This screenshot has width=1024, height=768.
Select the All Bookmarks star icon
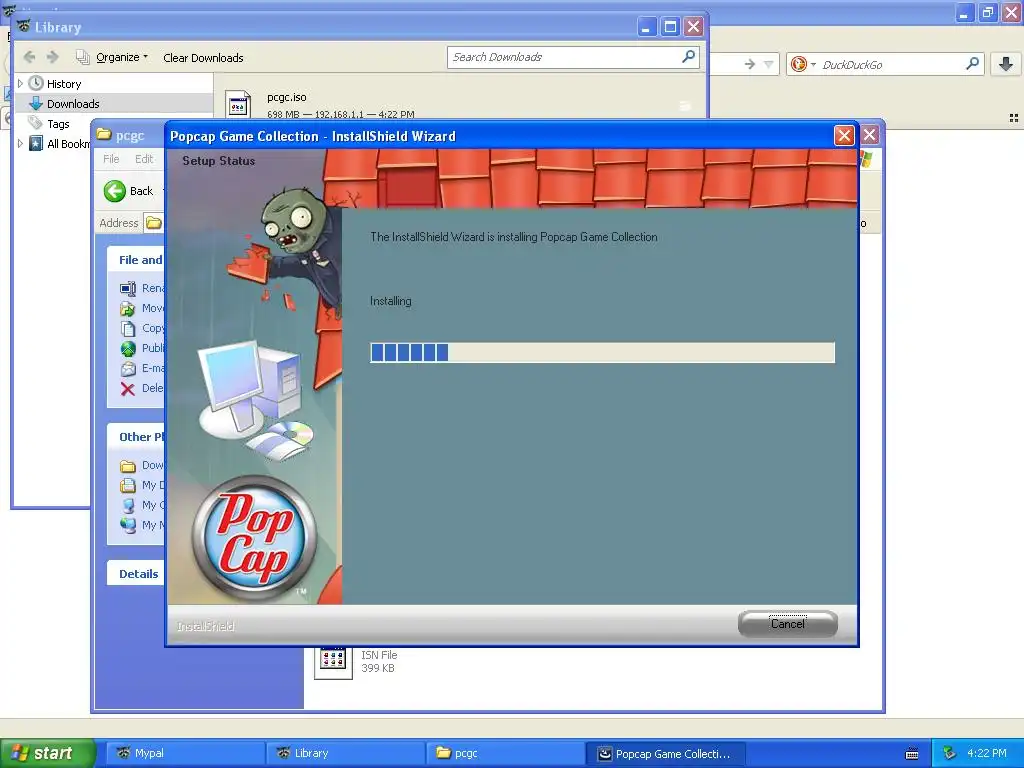(36, 144)
